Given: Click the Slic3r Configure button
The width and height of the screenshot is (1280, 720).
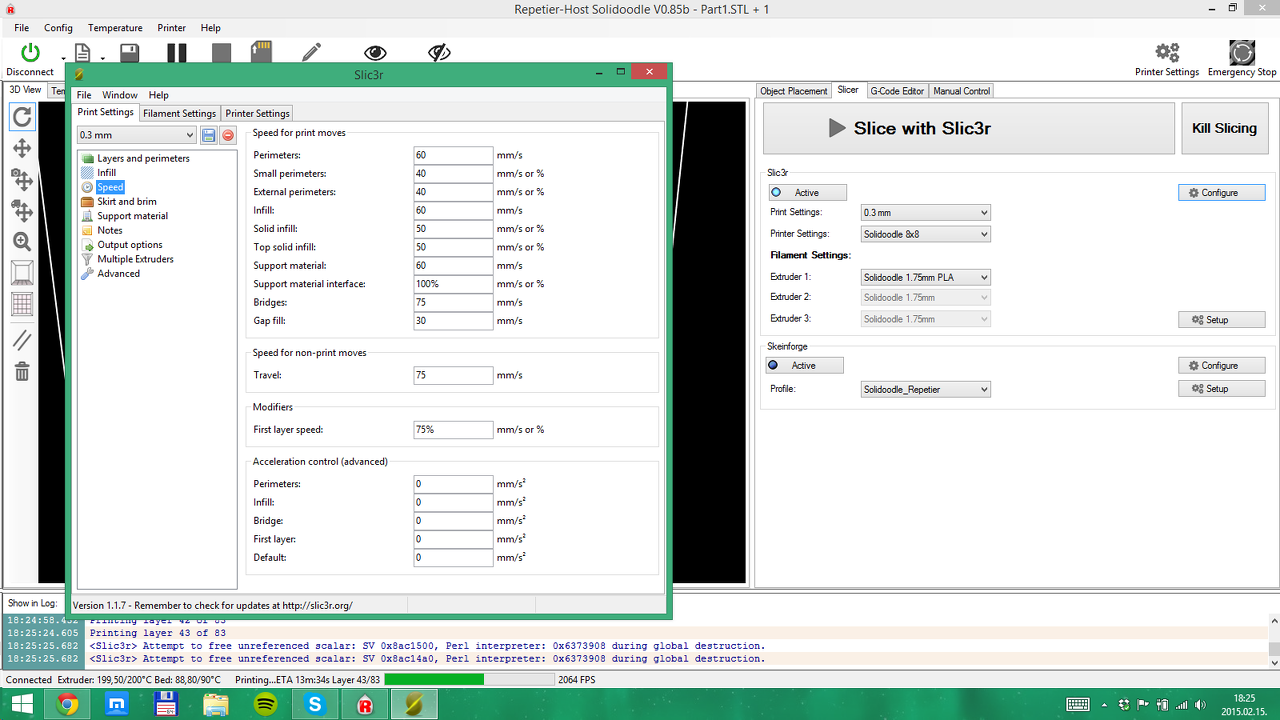Looking at the screenshot, I should click(1221, 192).
